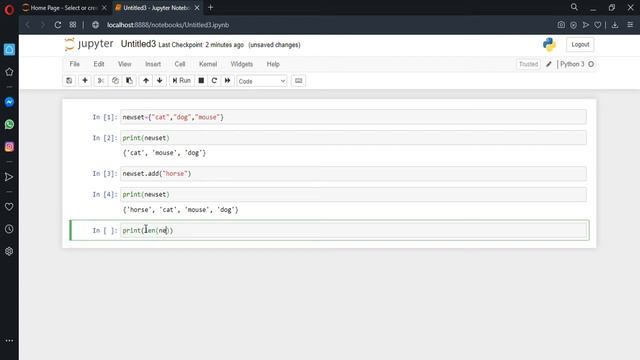Viewport: 640px width, 360px height.
Task: Open Opera sidebar flow send icon
Action: coord(9,177)
